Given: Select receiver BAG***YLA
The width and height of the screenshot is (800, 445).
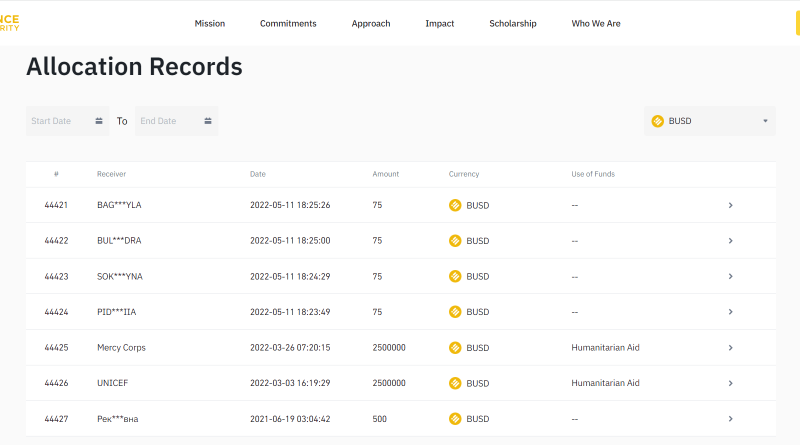Looking at the screenshot, I should coord(119,205).
